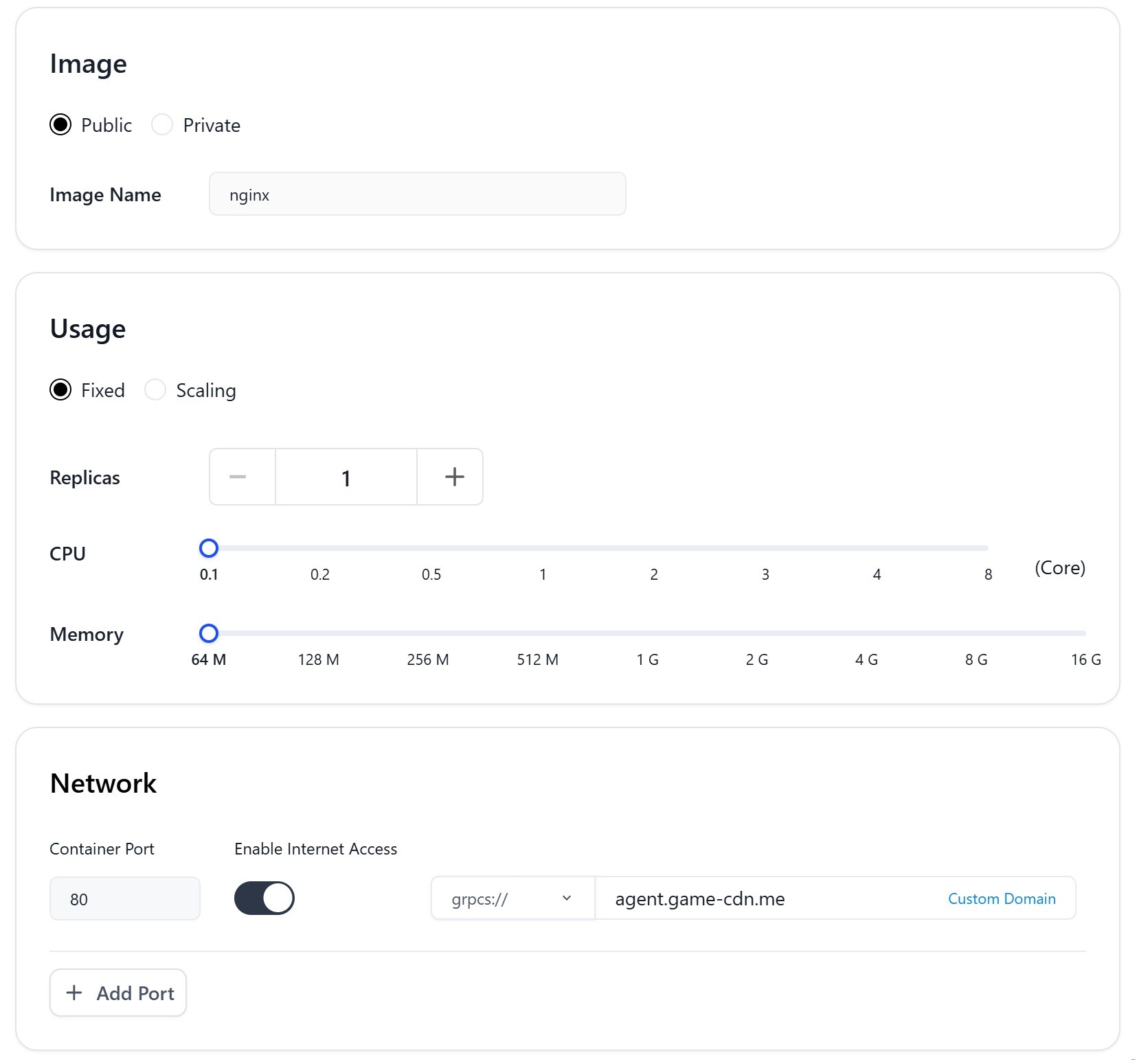
Task: Open the grpcs:// protocol dropdown
Action: (x=512, y=898)
